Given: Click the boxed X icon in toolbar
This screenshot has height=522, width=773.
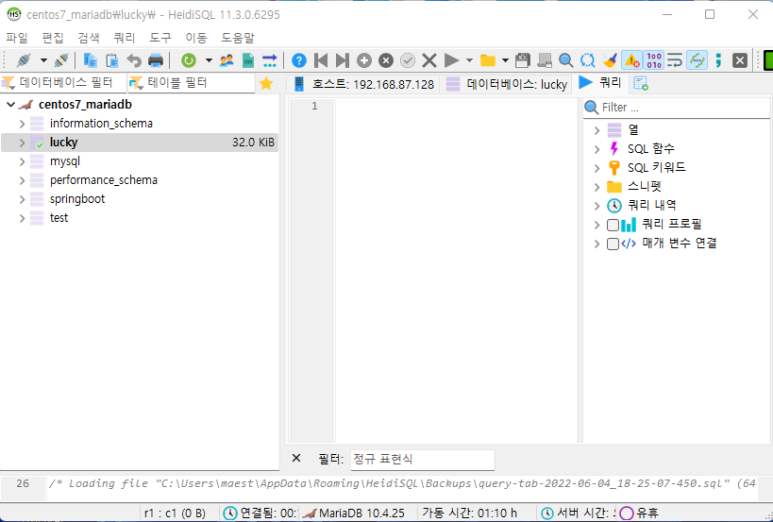Looking at the screenshot, I should (x=740, y=61).
